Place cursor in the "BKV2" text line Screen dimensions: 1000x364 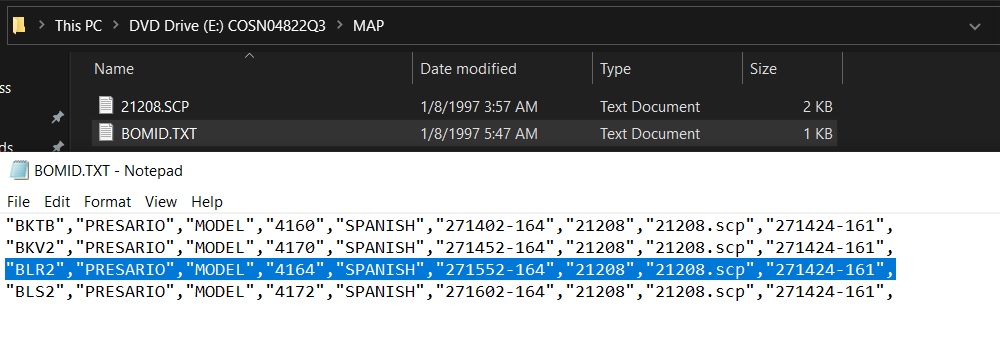click(450, 247)
